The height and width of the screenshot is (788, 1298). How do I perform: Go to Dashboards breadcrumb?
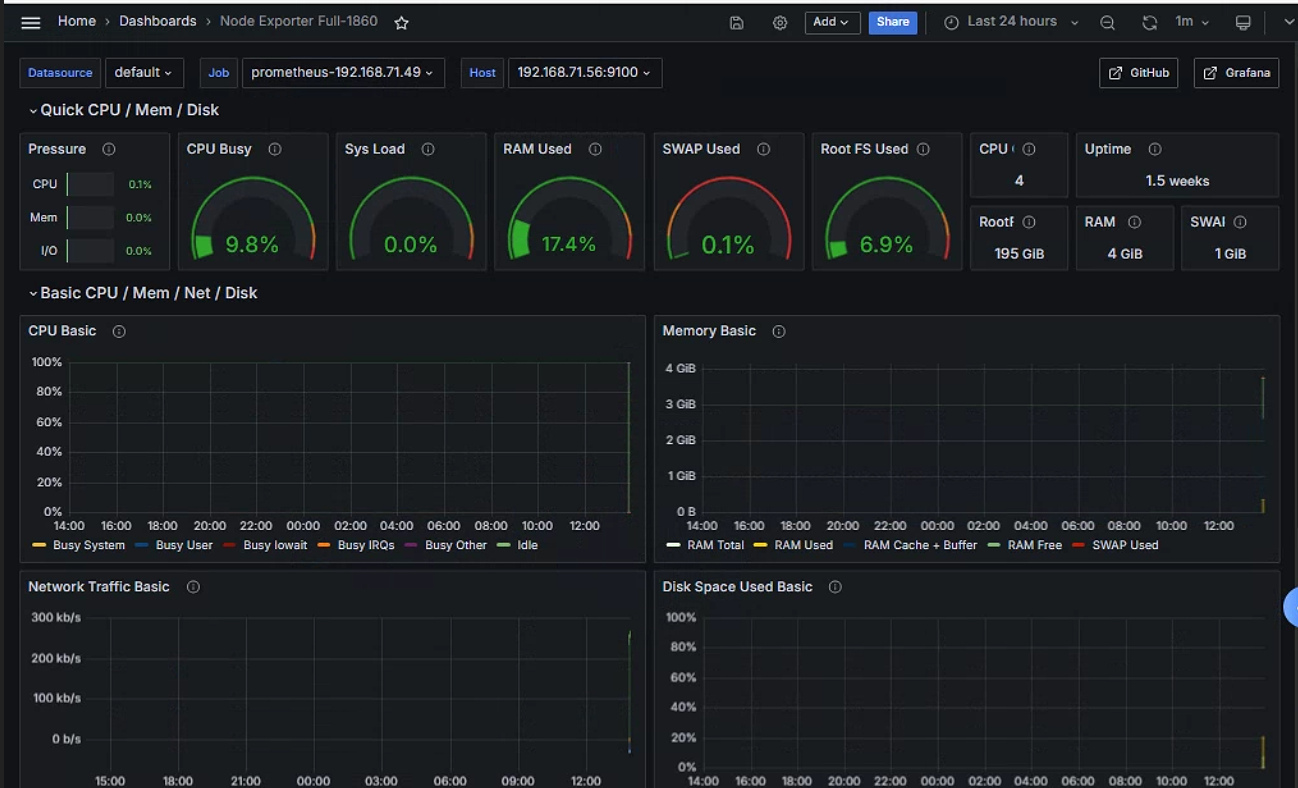tap(158, 21)
